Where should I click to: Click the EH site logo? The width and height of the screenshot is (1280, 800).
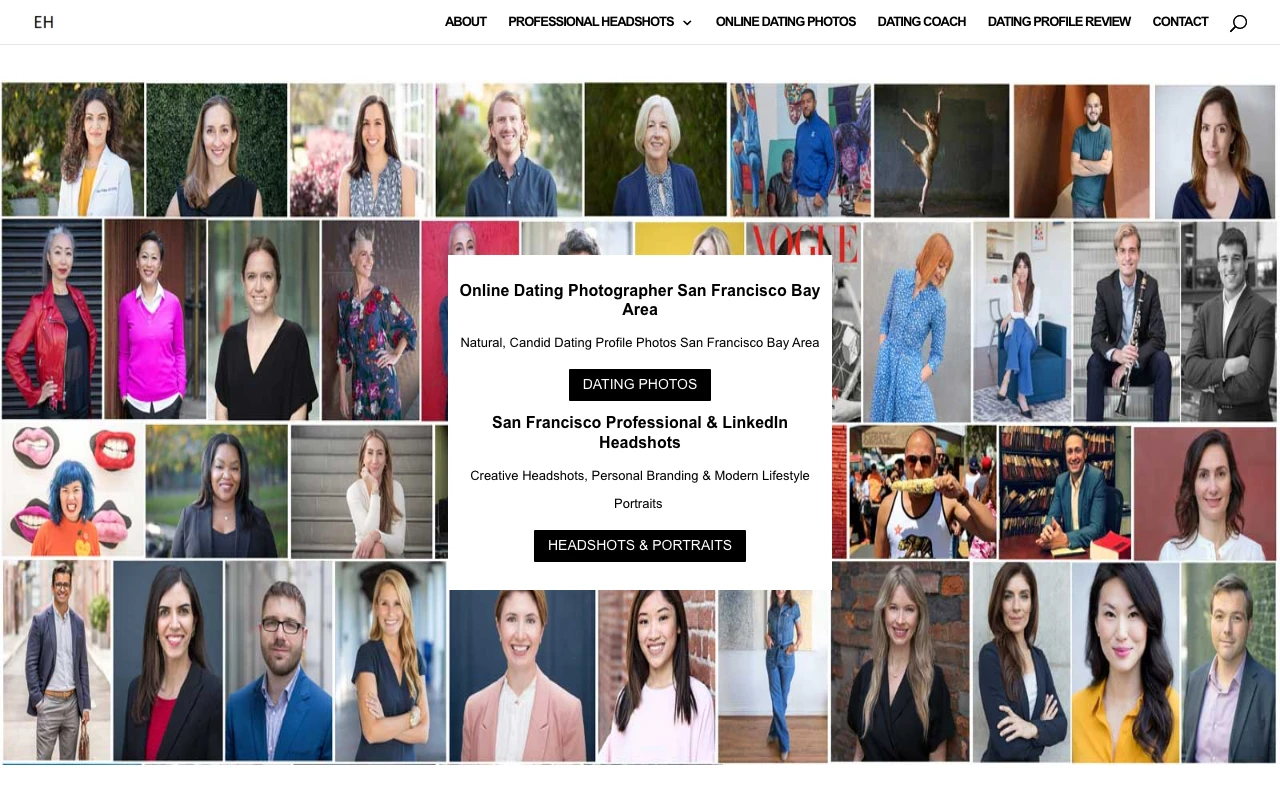pos(43,22)
